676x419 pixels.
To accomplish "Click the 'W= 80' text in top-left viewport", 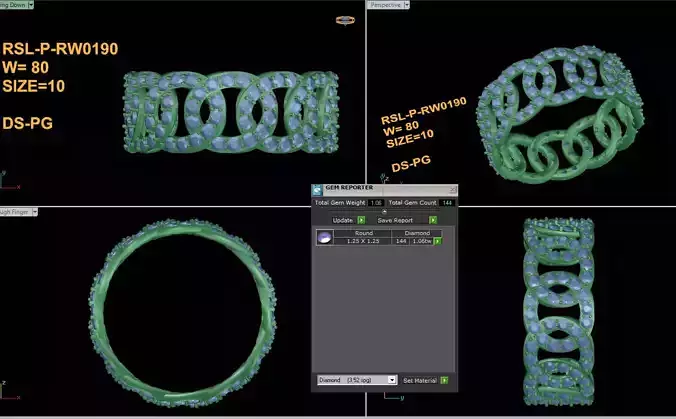I will pyautogui.click(x=25, y=68).
